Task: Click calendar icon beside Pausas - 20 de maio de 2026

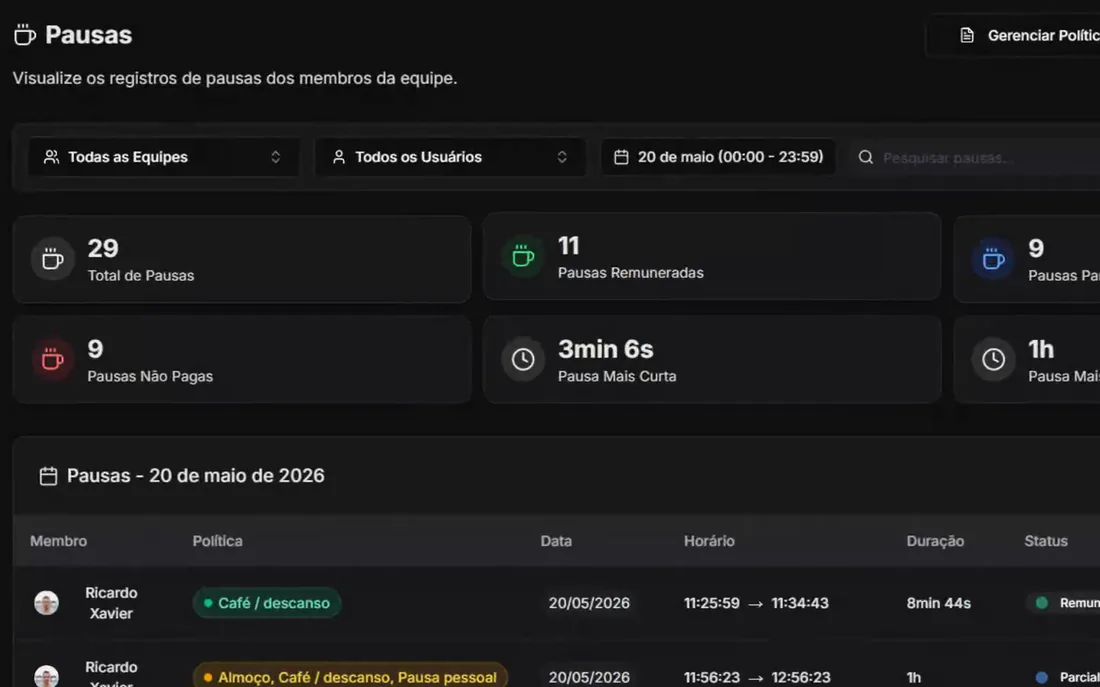Action: (x=48, y=476)
